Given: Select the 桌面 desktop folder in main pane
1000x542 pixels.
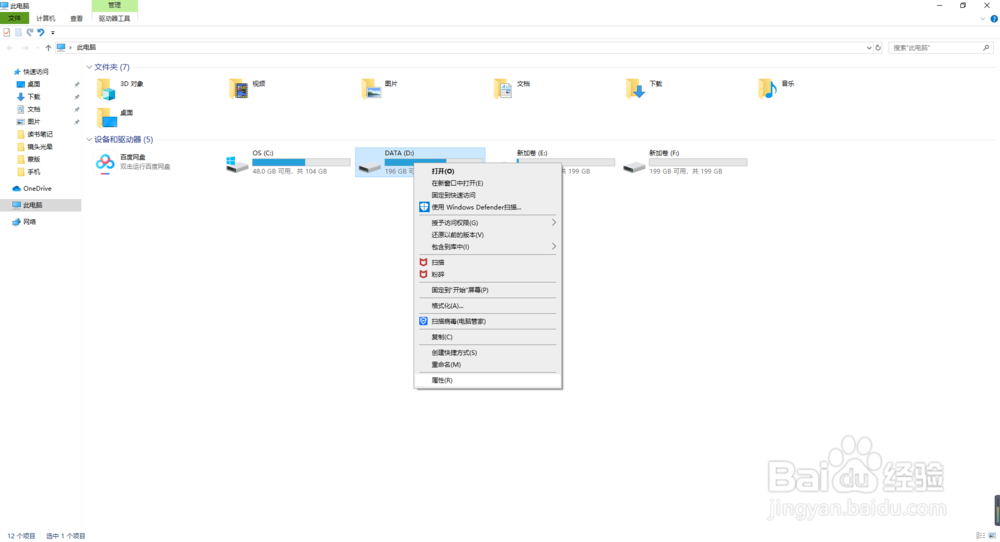Looking at the screenshot, I should [107, 118].
